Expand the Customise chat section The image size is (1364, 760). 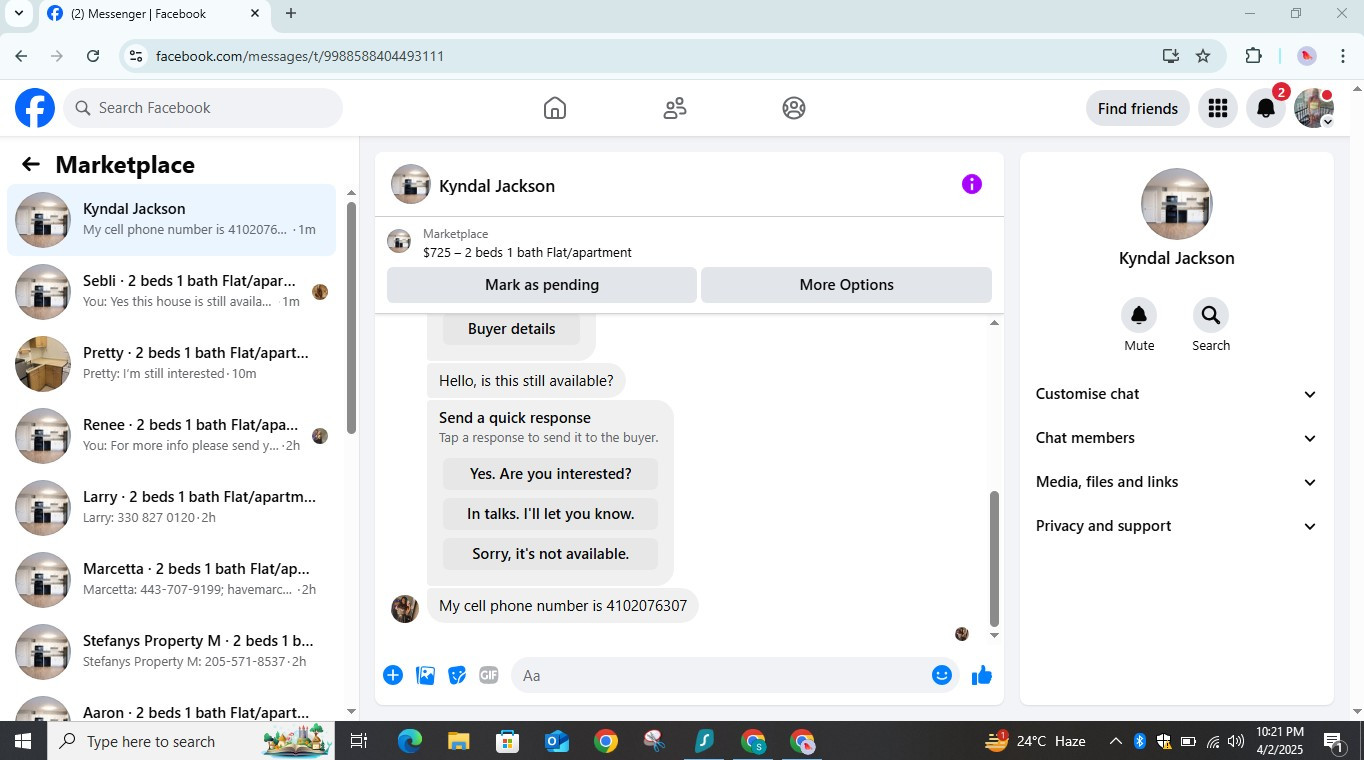1176,394
